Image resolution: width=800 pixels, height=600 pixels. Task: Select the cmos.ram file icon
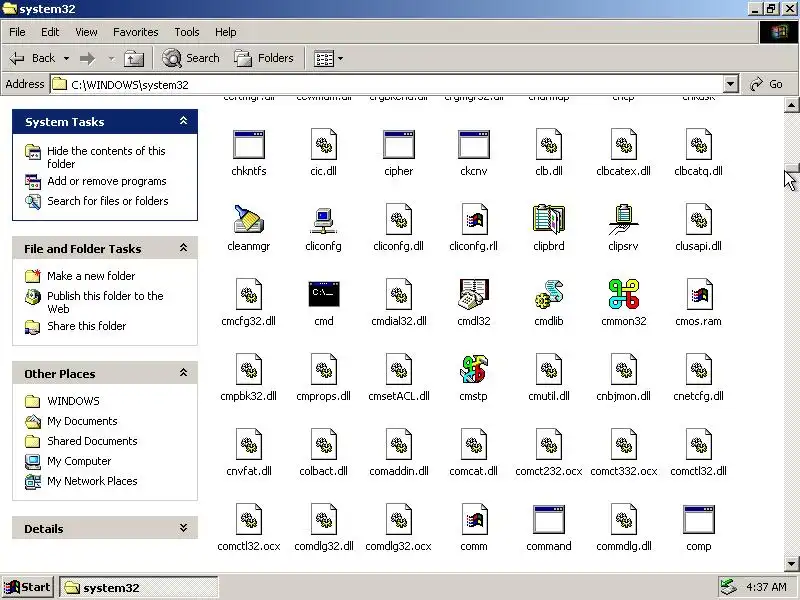point(699,294)
